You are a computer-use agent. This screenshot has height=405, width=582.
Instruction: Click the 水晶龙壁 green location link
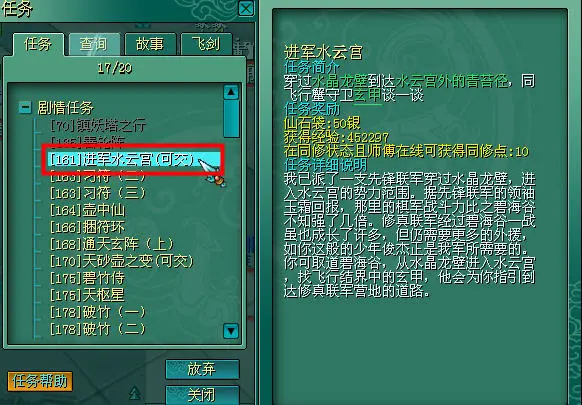coord(340,81)
